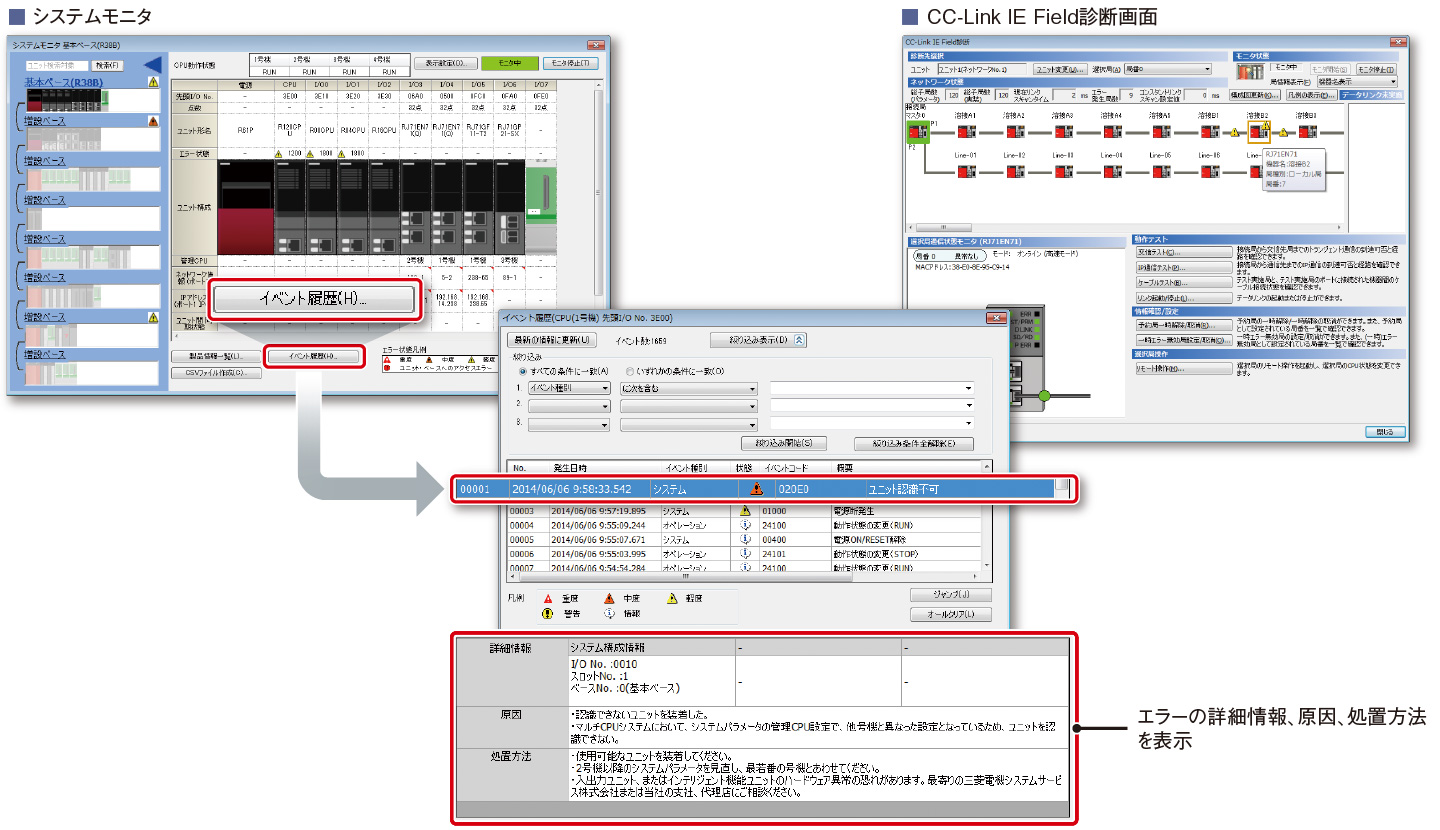Screen dimensions: 1440x830
Task: Click the 溶接A1 station icon
Action: click(x=965, y=131)
